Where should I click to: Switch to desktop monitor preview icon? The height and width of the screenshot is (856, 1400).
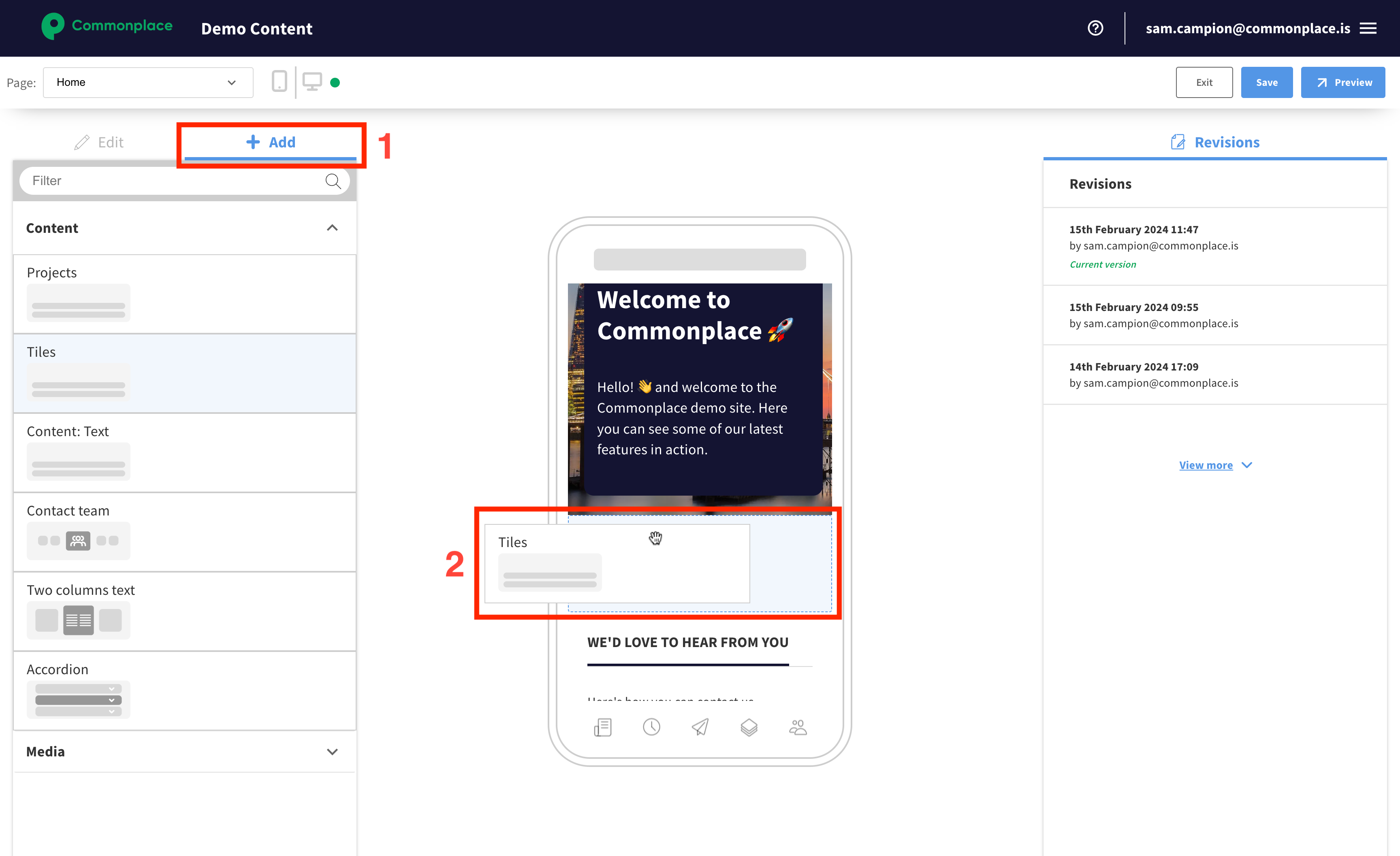click(x=312, y=82)
